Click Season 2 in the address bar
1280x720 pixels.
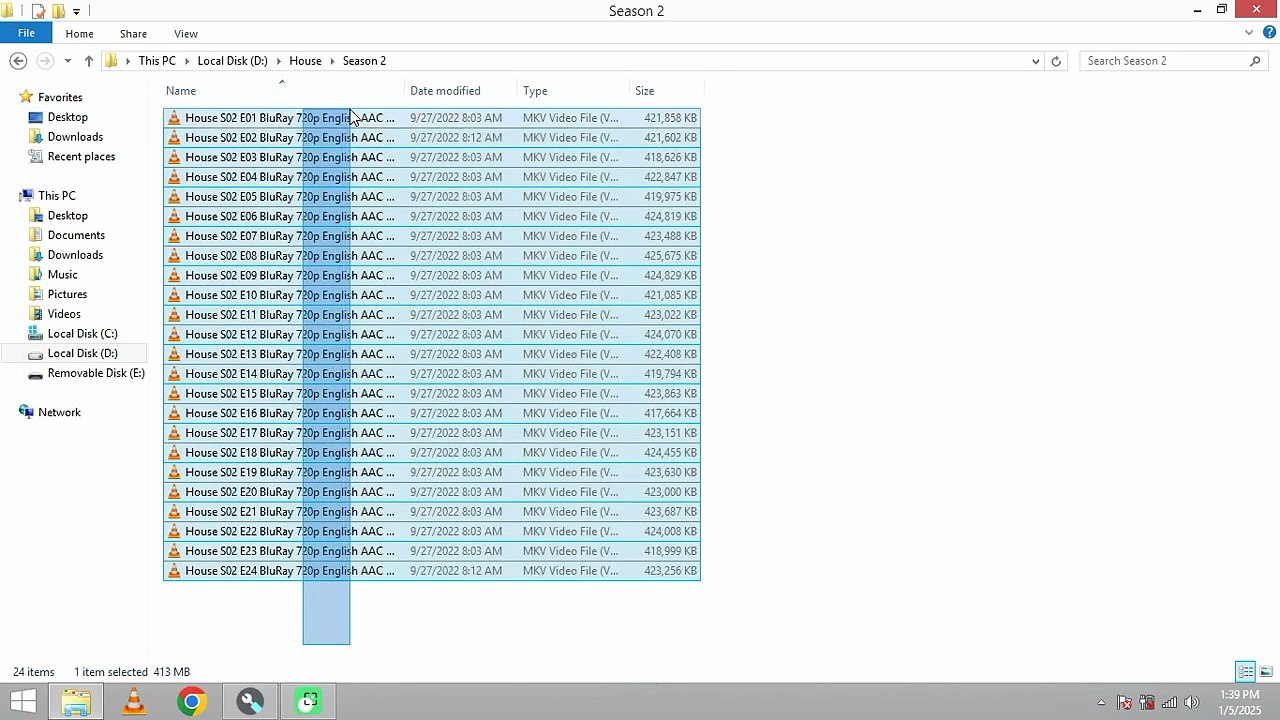point(364,61)
